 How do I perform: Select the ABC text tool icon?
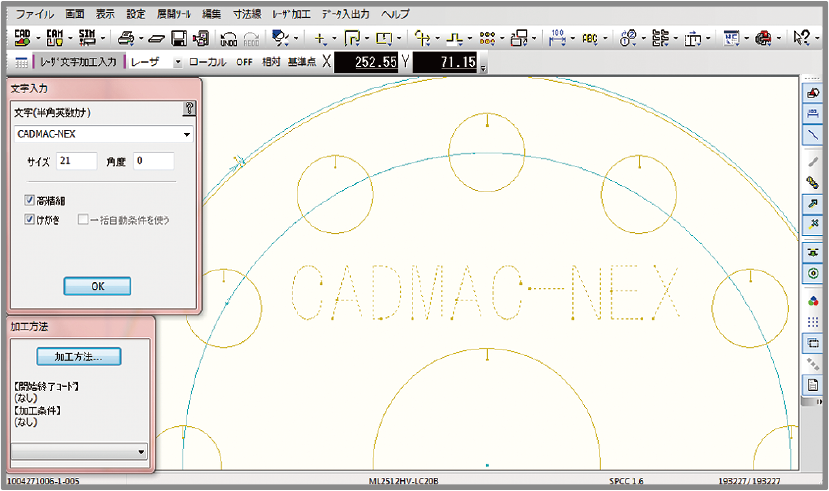590,38
